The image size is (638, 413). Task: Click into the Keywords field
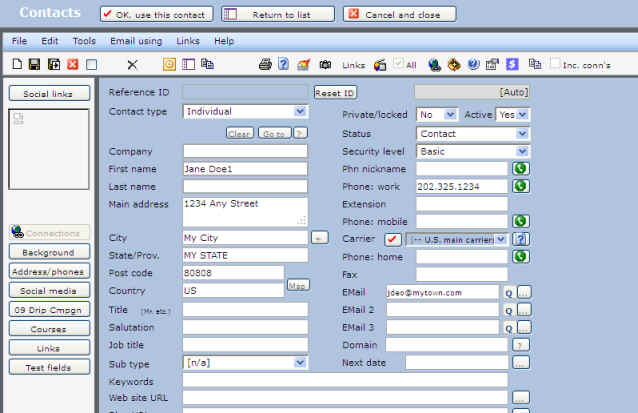click(345, 380)
